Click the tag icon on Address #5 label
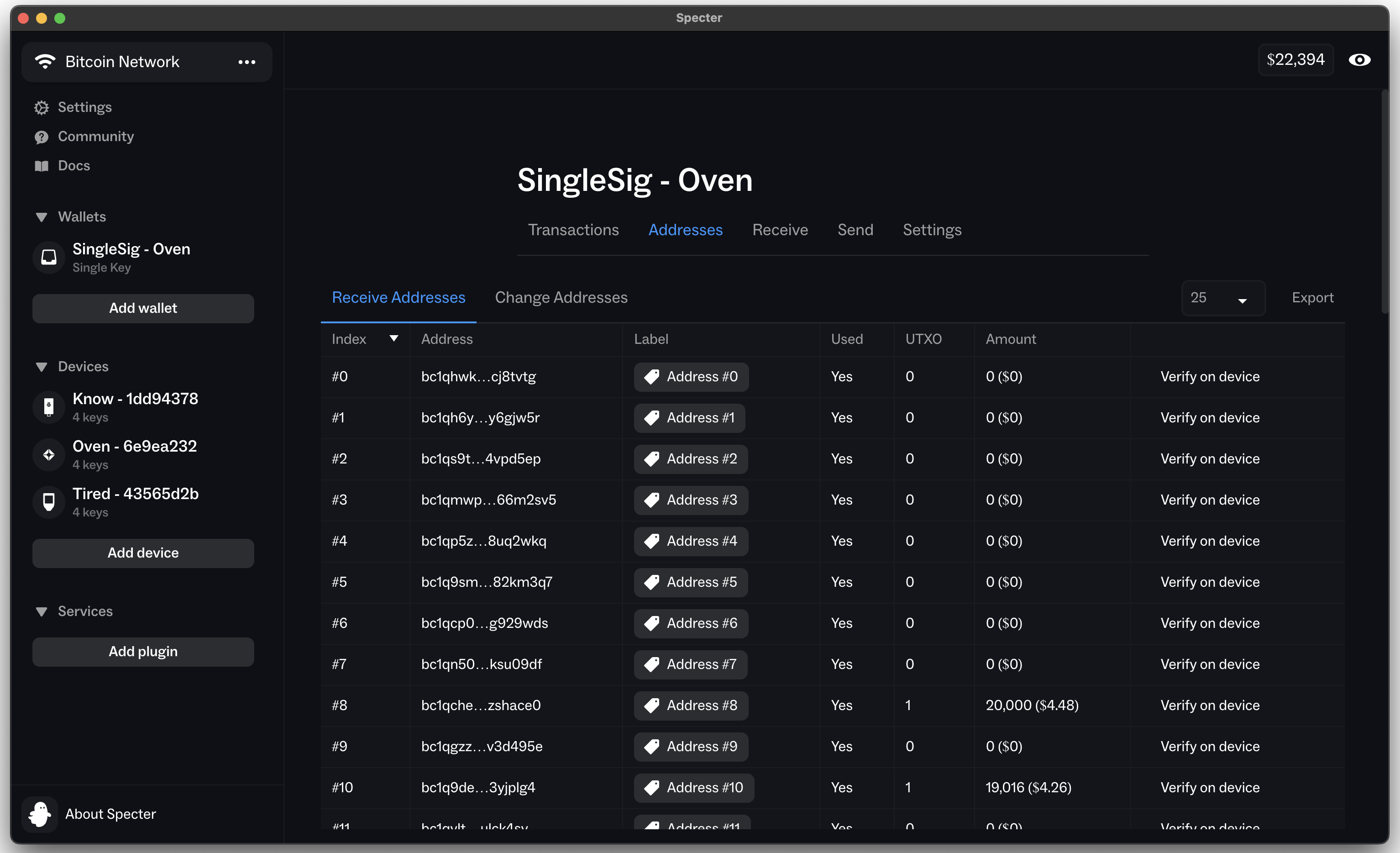The height and width of the screenshot is (853, 1400). click(x=652, y=582)
